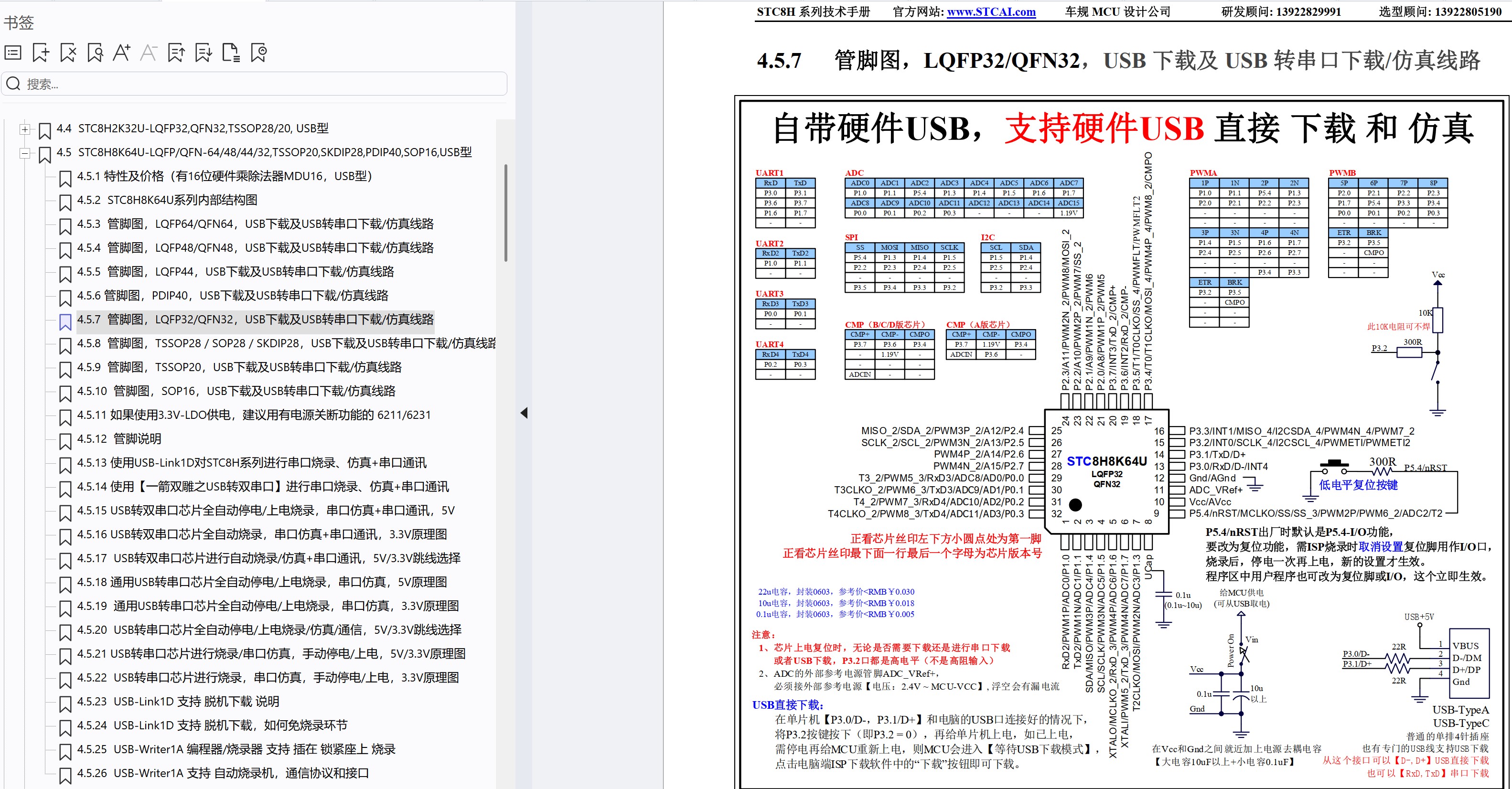The image size is (1512, 789).
Task: Collapse the bookmark sidebar with the arrow
Action: coord(523,412)
